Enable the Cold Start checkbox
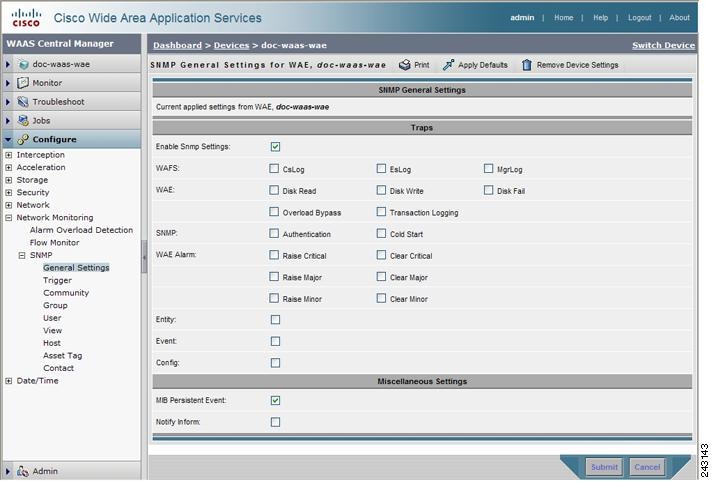This screenshot has height=481, width=712. (381, 233)
